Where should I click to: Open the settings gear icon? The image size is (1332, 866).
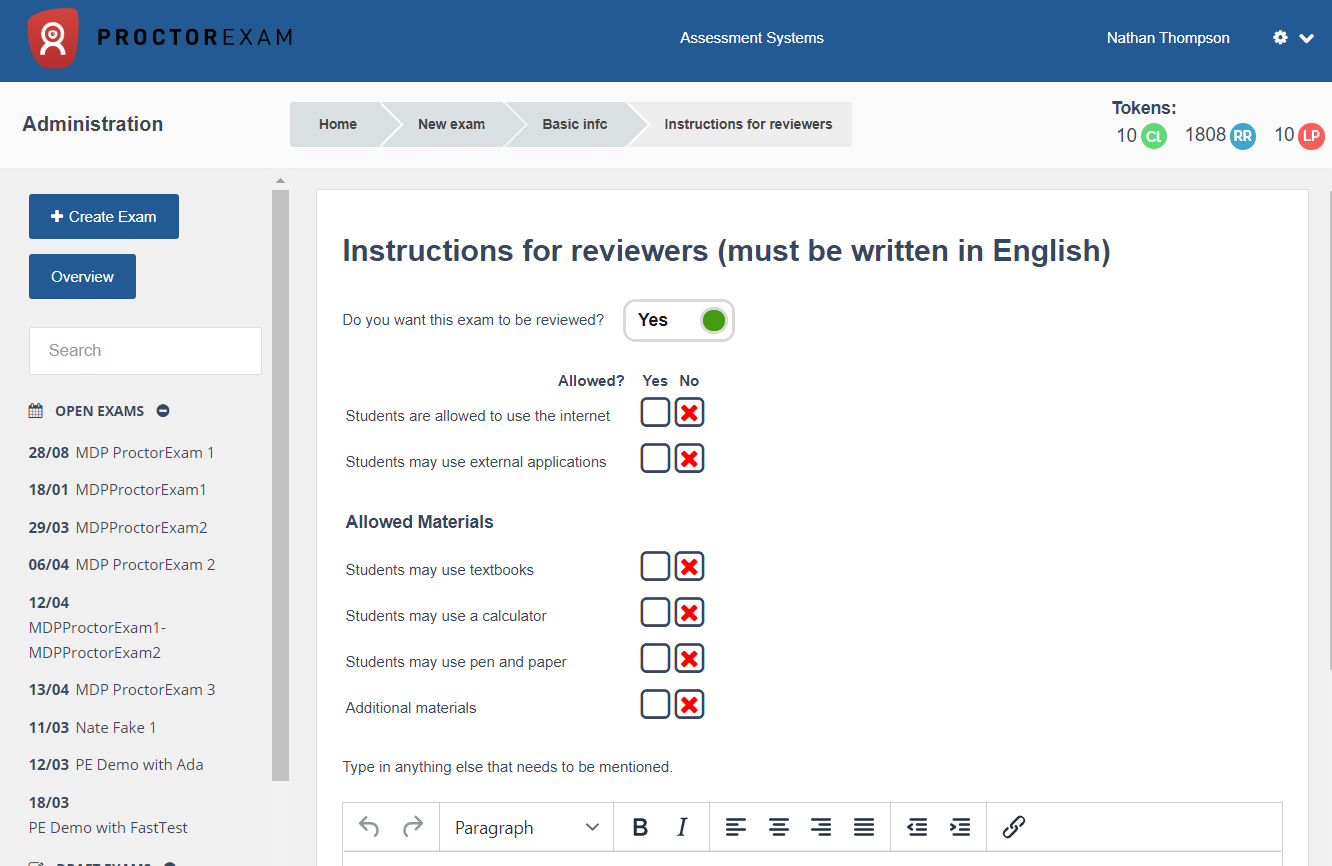pyautogui.click(x=1280, y=38)
